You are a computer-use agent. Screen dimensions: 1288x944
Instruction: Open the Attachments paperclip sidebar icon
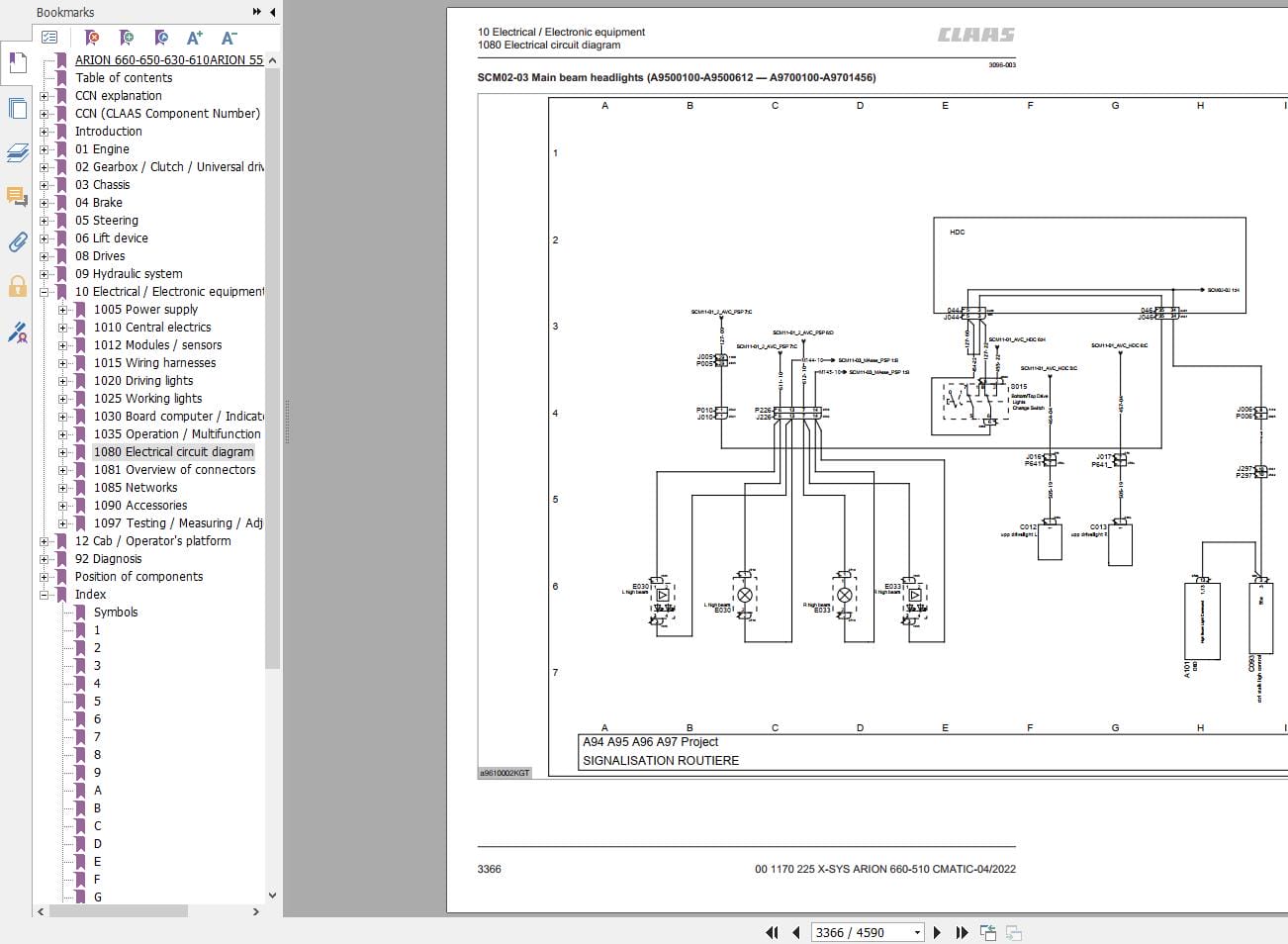17,241
